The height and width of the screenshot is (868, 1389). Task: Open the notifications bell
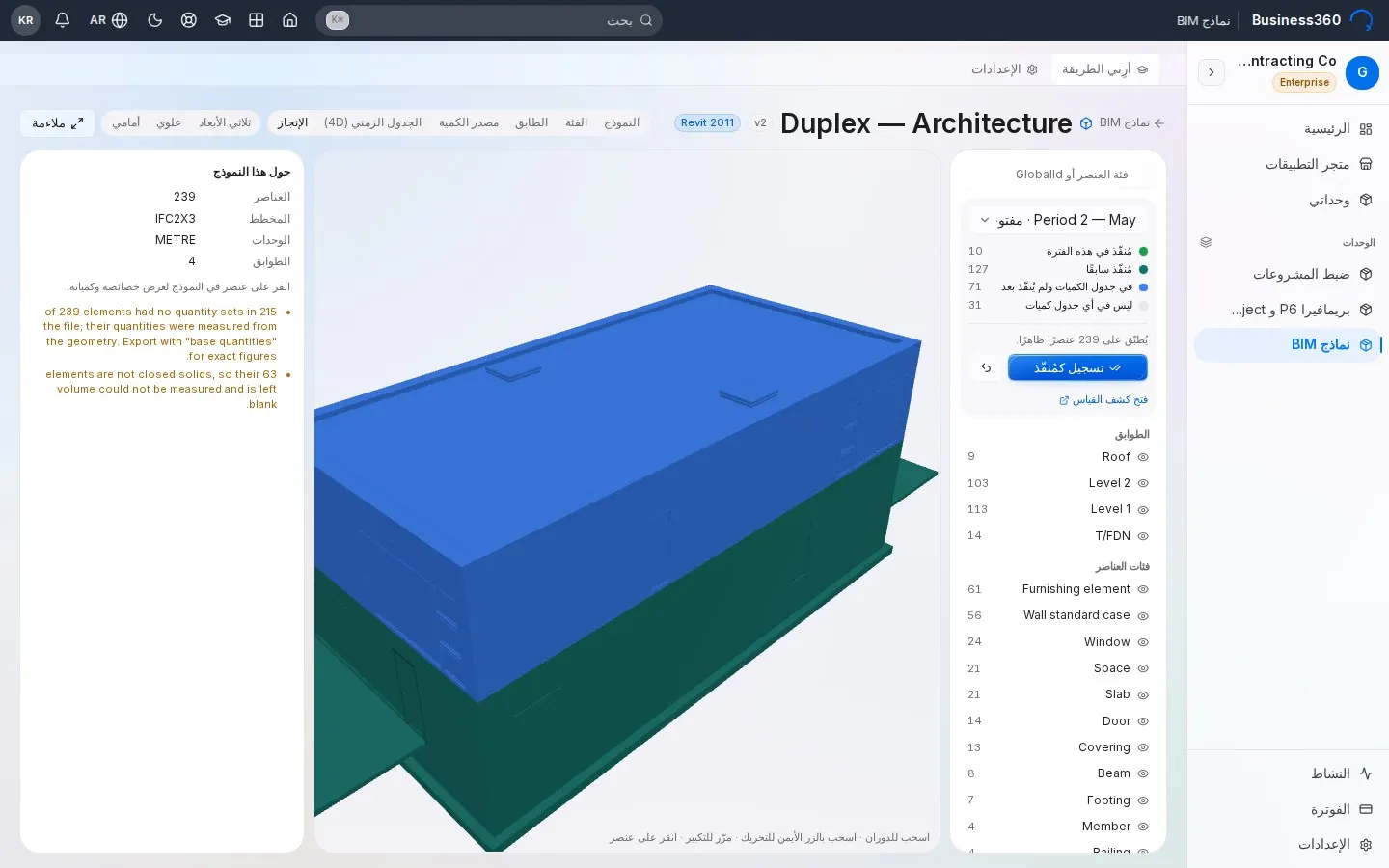(63, 20)
